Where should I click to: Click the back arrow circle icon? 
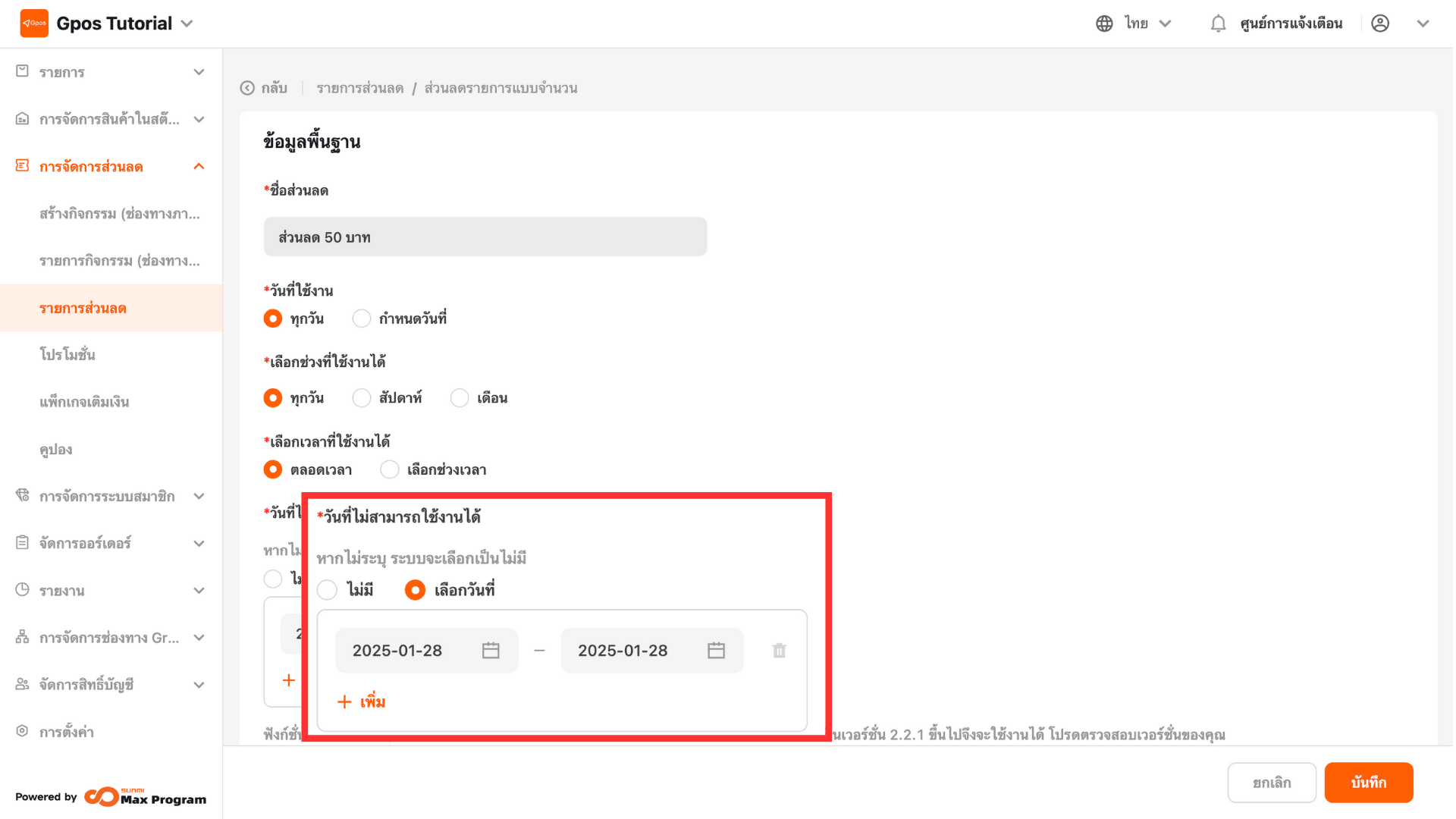(247, 88)
